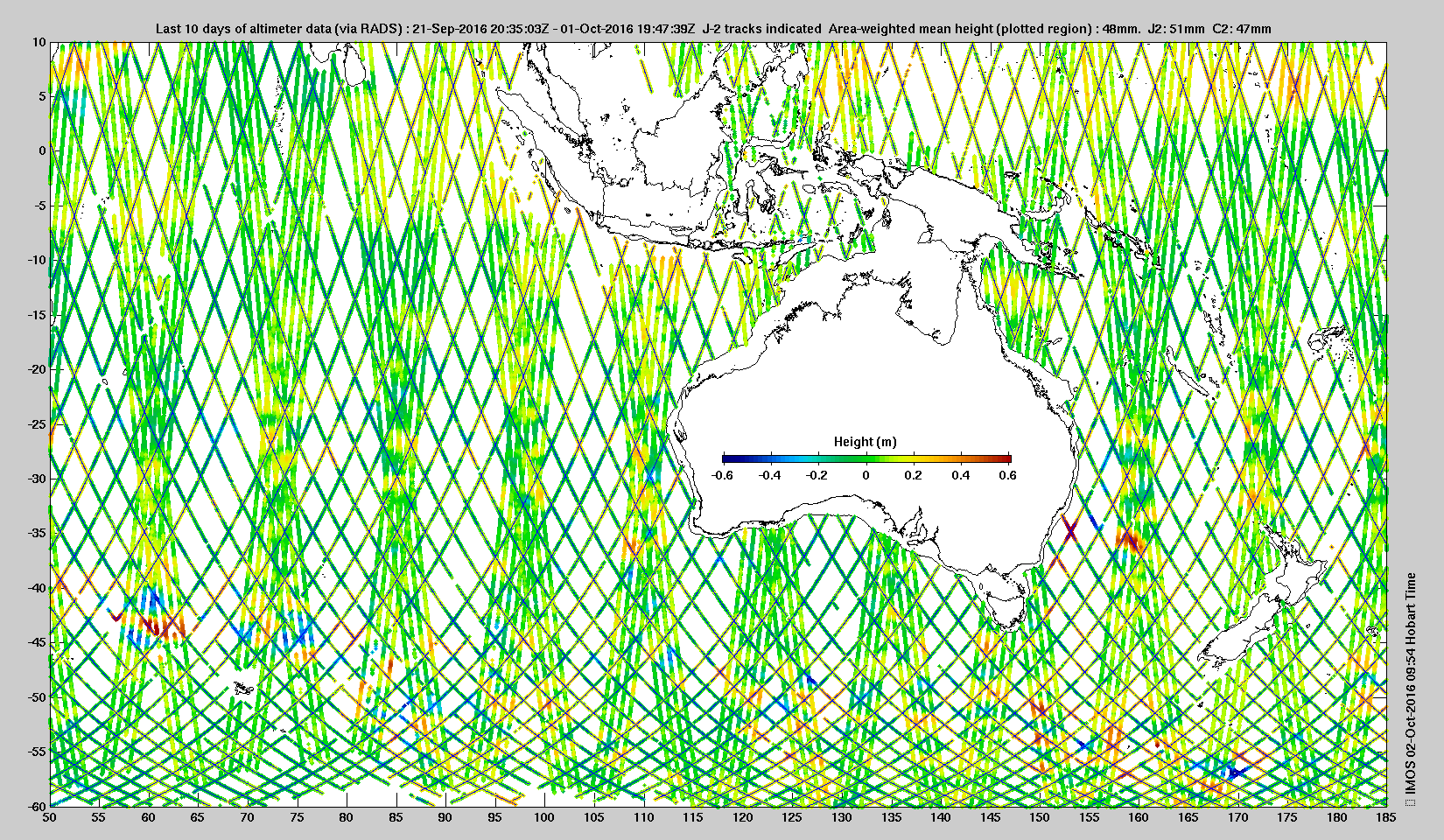The height and width of the screenshot is (840, 1444).
Task: Click the x-axis longitude label '180'
Action: pyautogui.click(x=1337, y=817)
